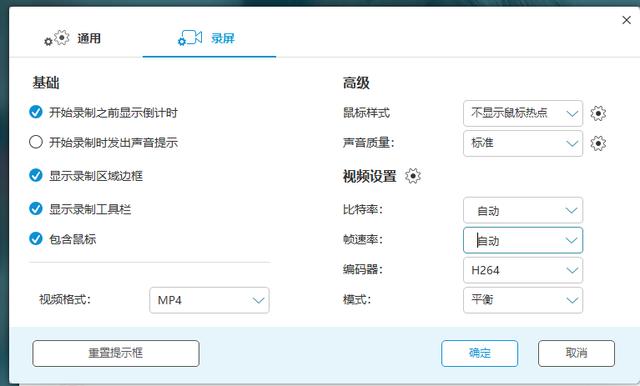Click the gear next to 视频设置
Screen dimensions: 640x386
pos(413,176)
